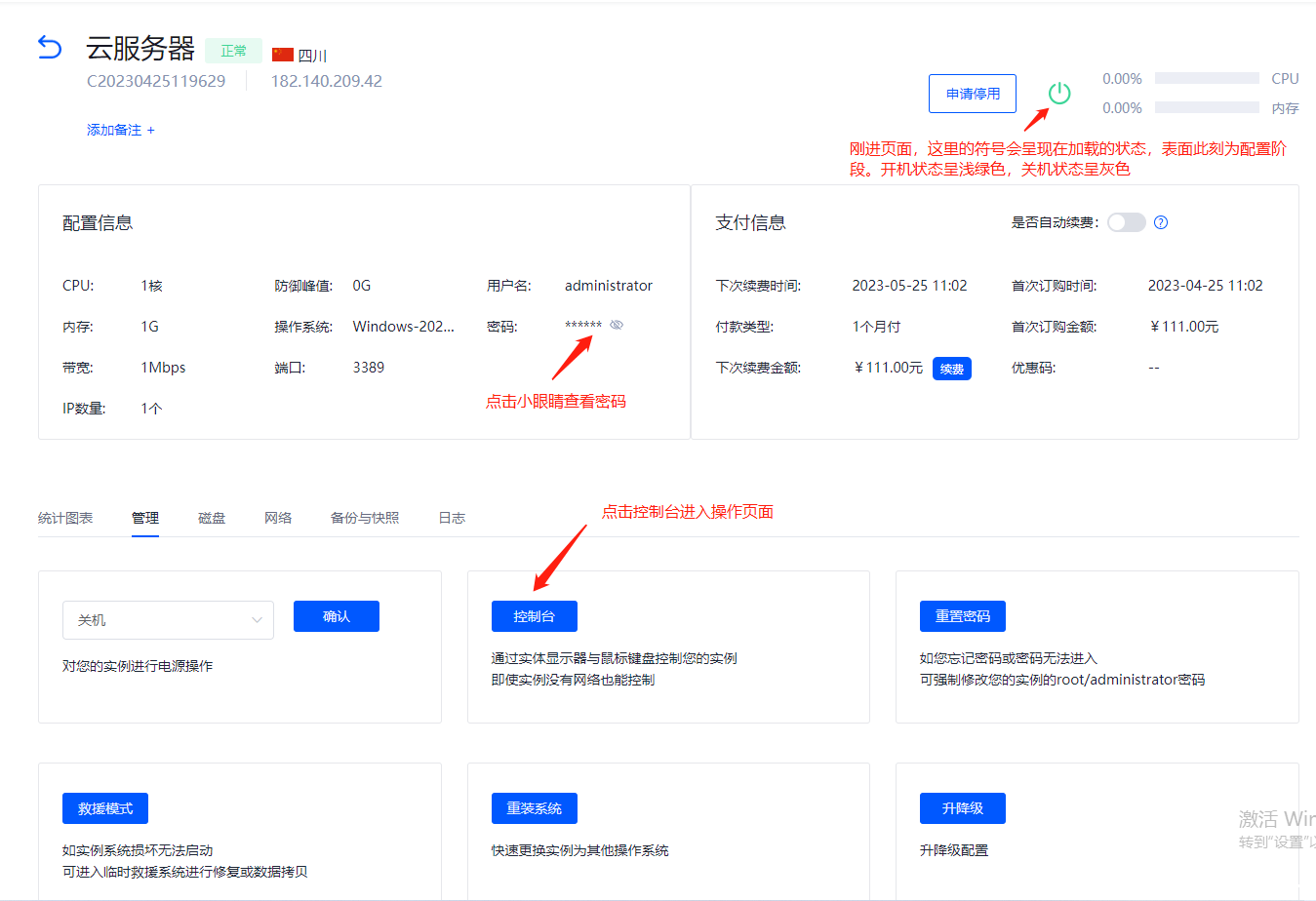Switch to the 磁盘 tab
This screenshot has height=901, width=1316.
coord(211,518)
